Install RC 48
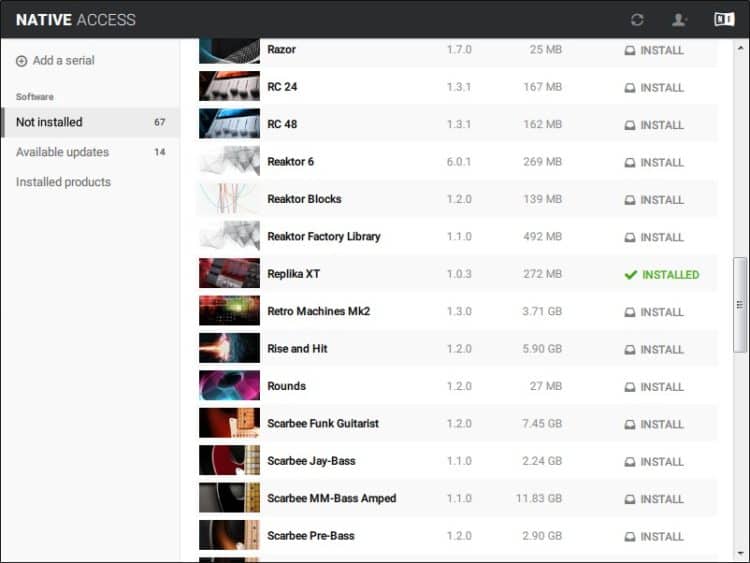 click(x=654, y=125)
